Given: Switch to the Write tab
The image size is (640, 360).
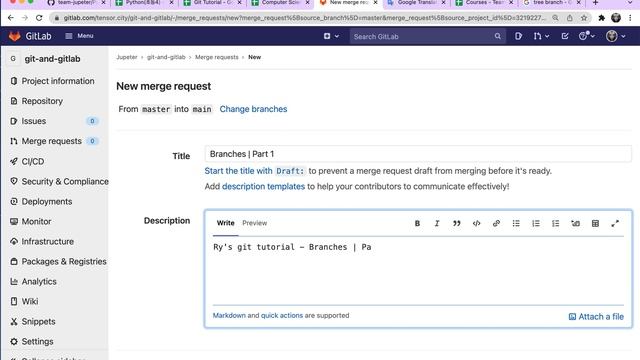Looking at the screenshot, I should pyautogui.click(x=225, y=223).
